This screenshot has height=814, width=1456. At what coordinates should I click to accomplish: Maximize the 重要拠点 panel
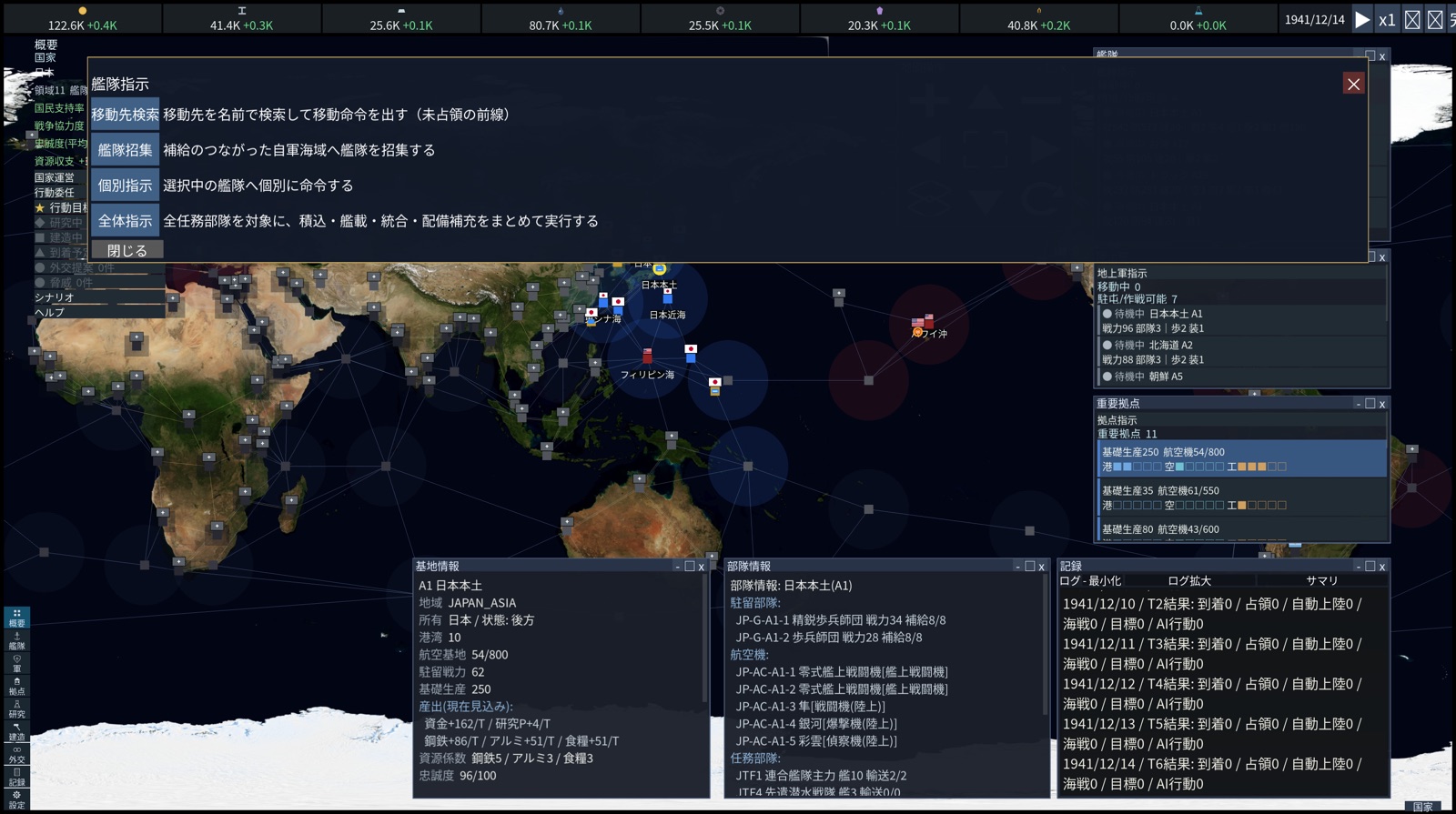pos(1370,404)
